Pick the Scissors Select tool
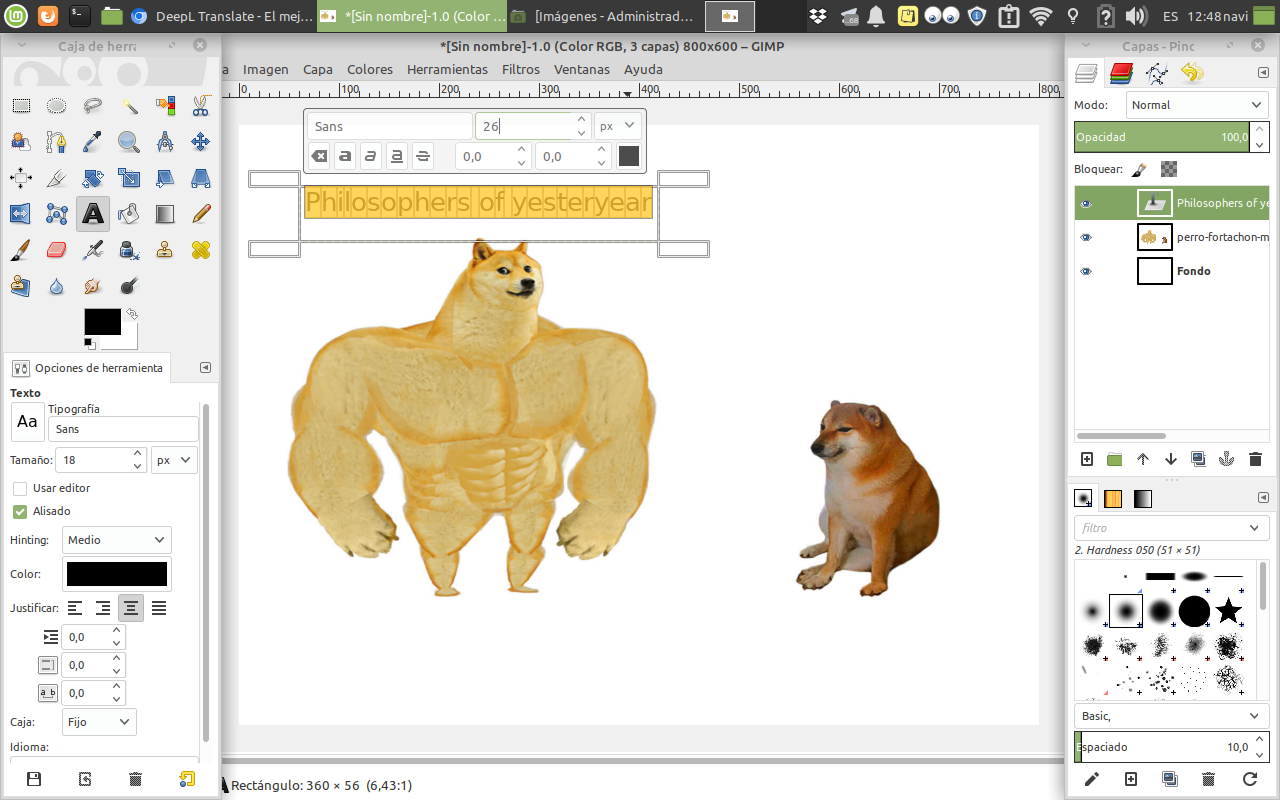 [x=201, y=106]
